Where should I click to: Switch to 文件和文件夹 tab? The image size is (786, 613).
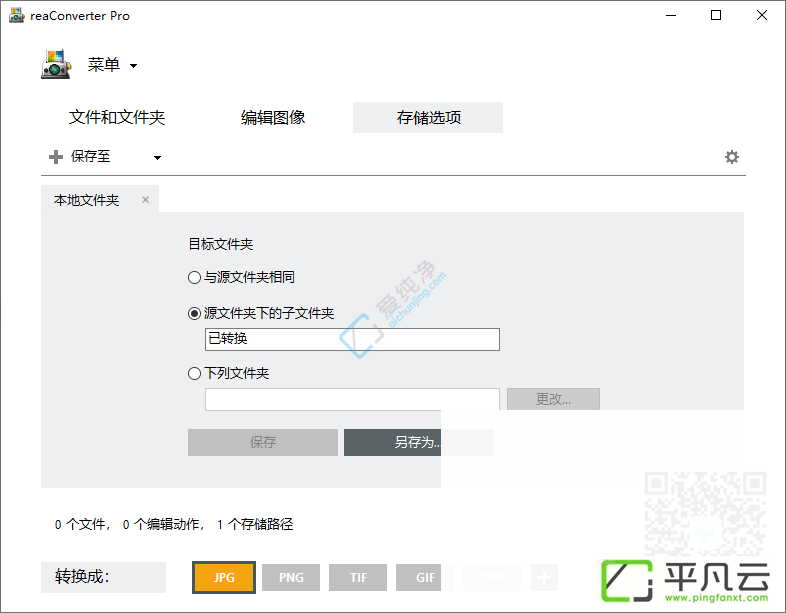click(117, 117)
